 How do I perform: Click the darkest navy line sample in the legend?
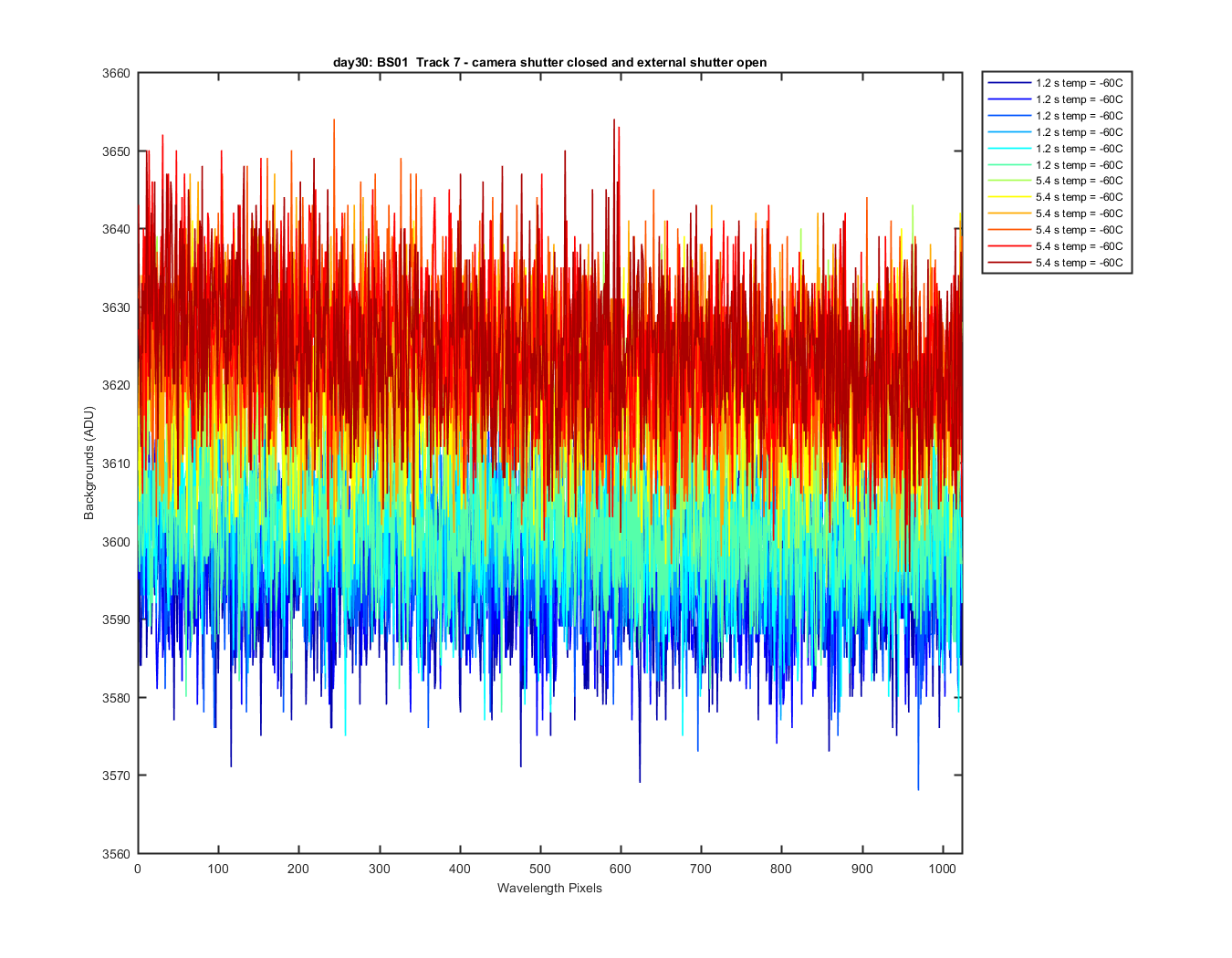point(1009,83)
